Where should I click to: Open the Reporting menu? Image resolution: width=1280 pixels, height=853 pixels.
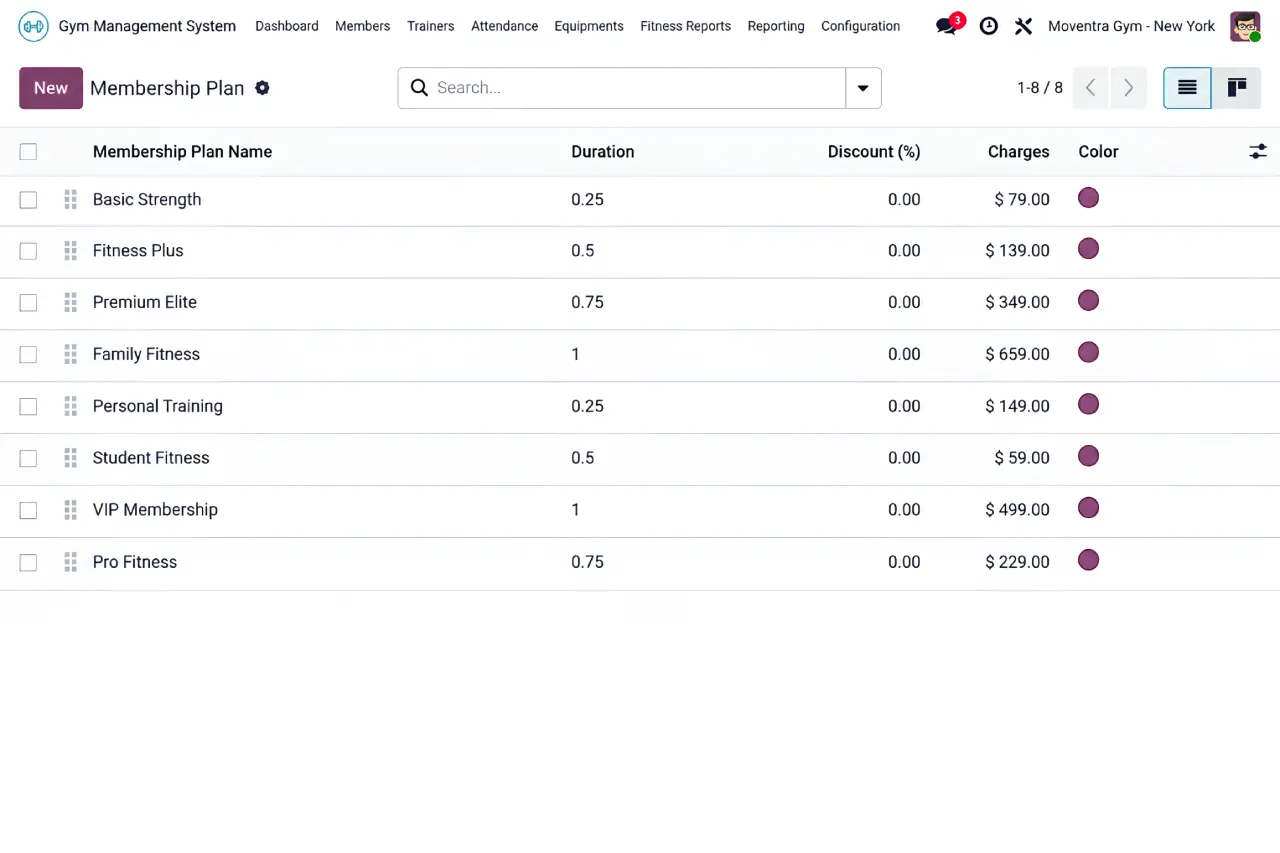(776, 26)
